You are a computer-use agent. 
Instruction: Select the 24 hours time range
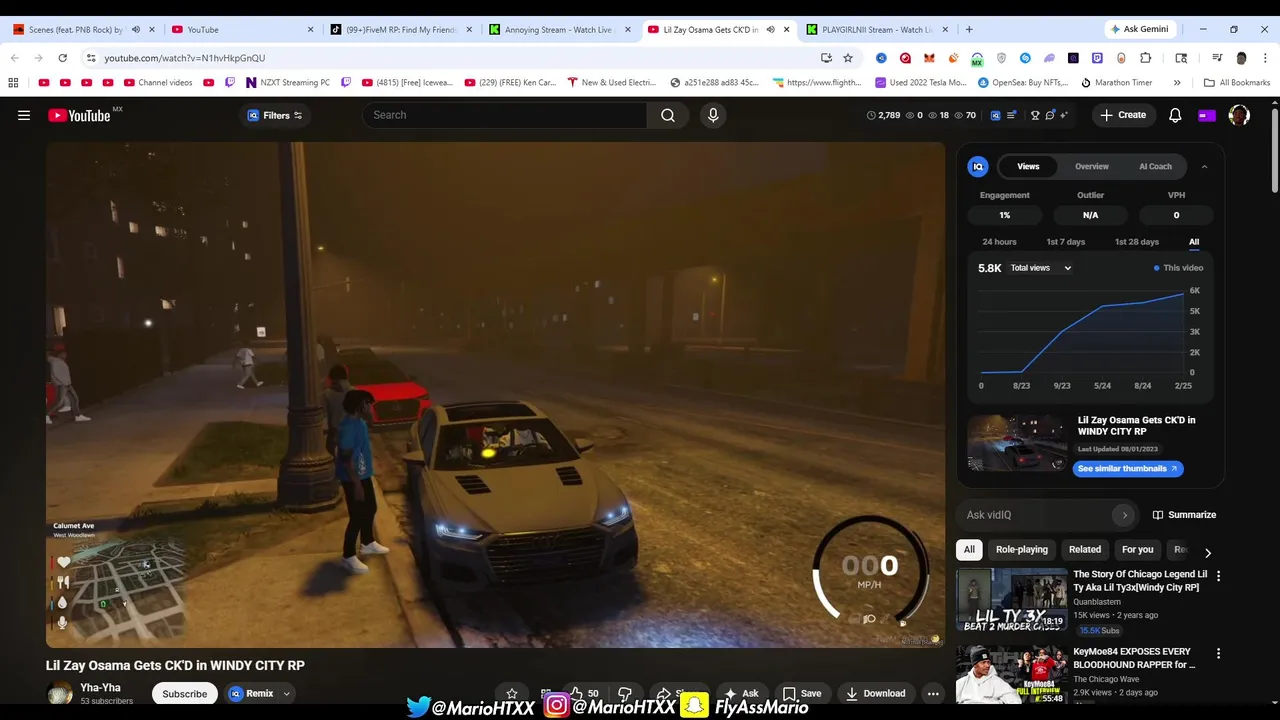(x=999, y=242)
